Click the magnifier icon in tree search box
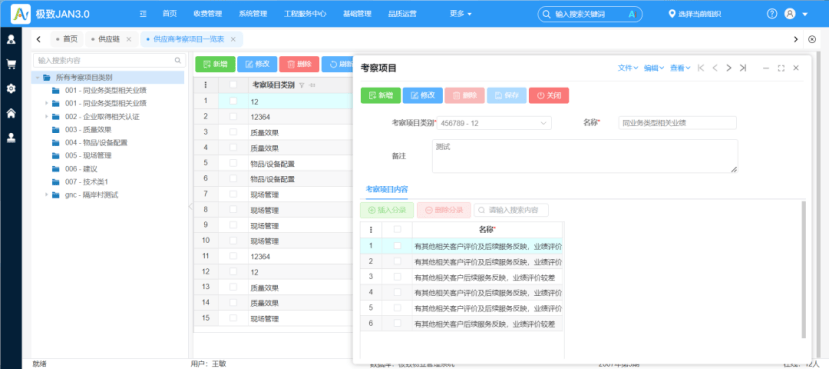830x369 pixels. pos(178,60)
